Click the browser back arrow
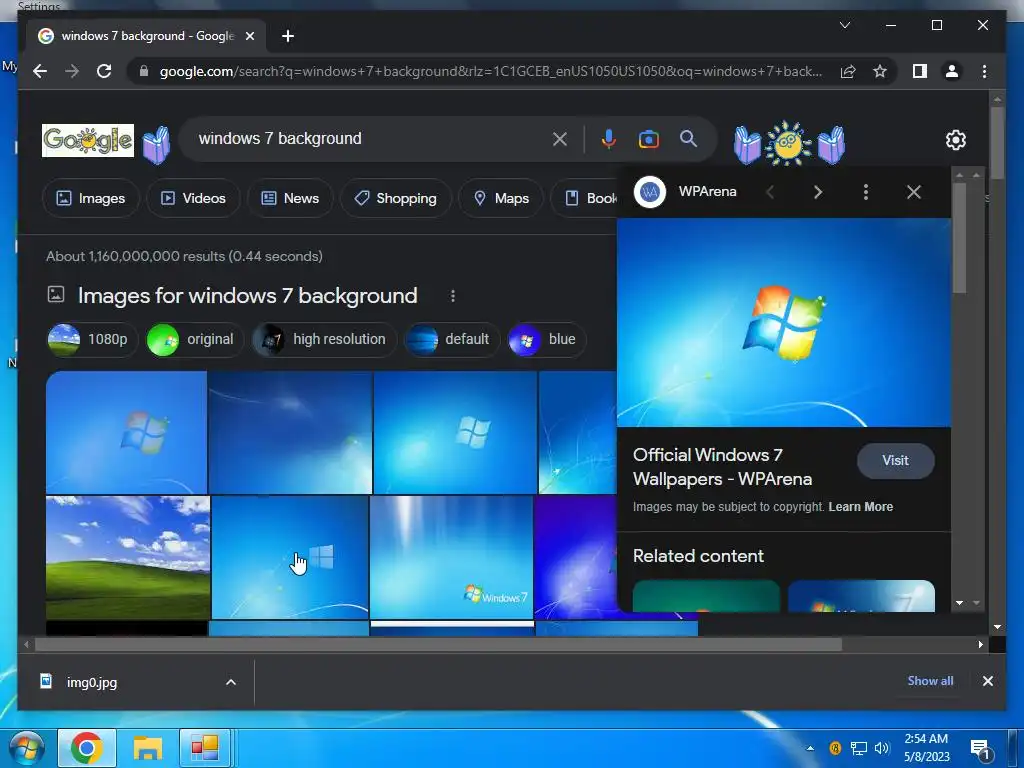The image size is (1024, 768). (x=40, y=71)
